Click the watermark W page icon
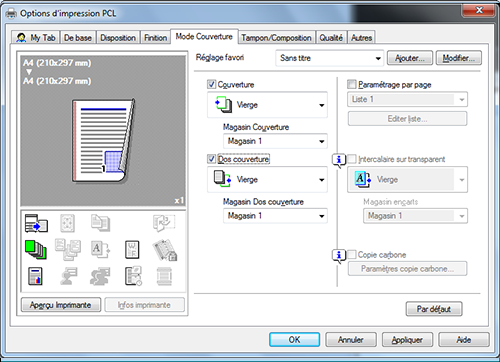The image size is (500, 362). click(132, 250)
